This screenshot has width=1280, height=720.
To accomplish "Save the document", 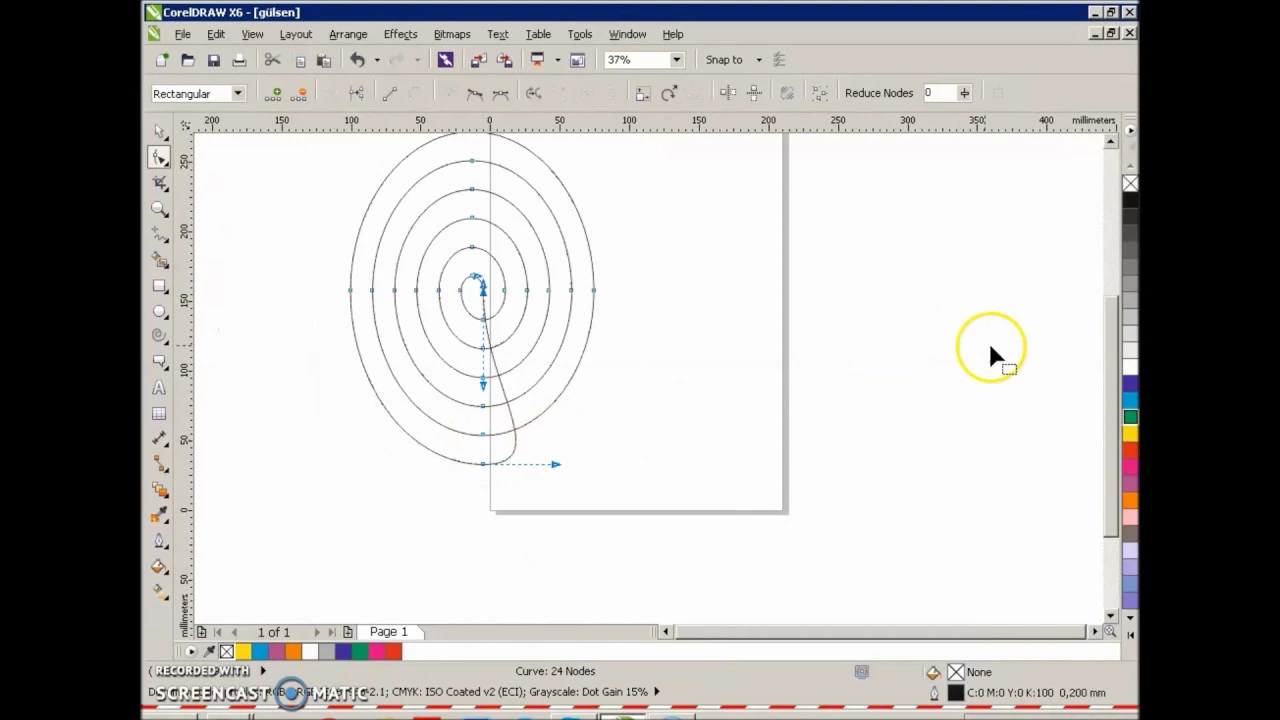I will click(213, 60).
